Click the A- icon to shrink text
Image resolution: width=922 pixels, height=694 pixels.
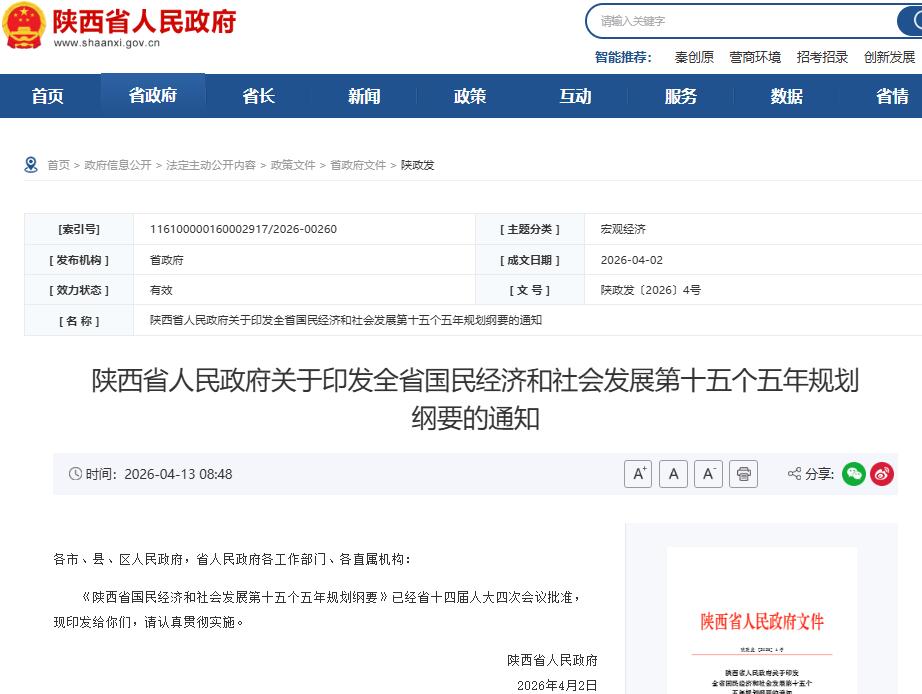point(708,474)
